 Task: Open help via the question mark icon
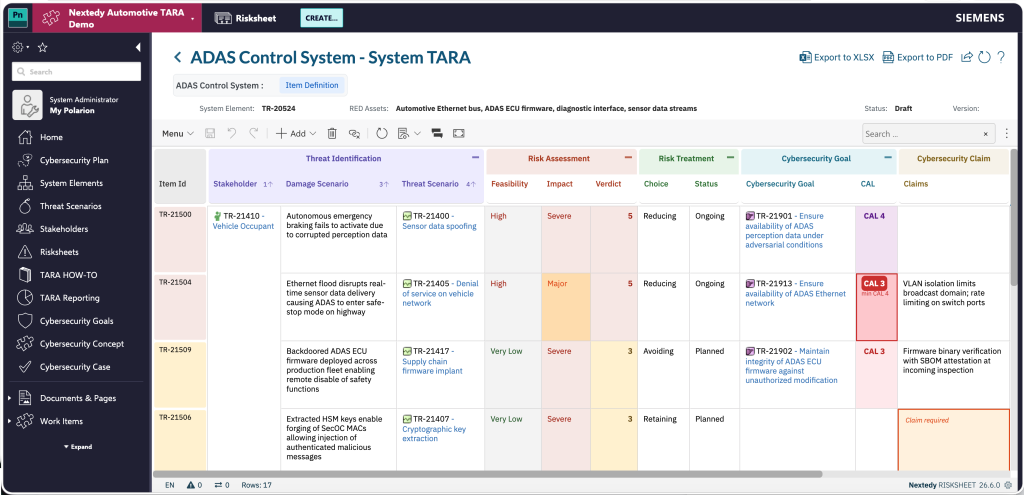[x=1001, y=57]
